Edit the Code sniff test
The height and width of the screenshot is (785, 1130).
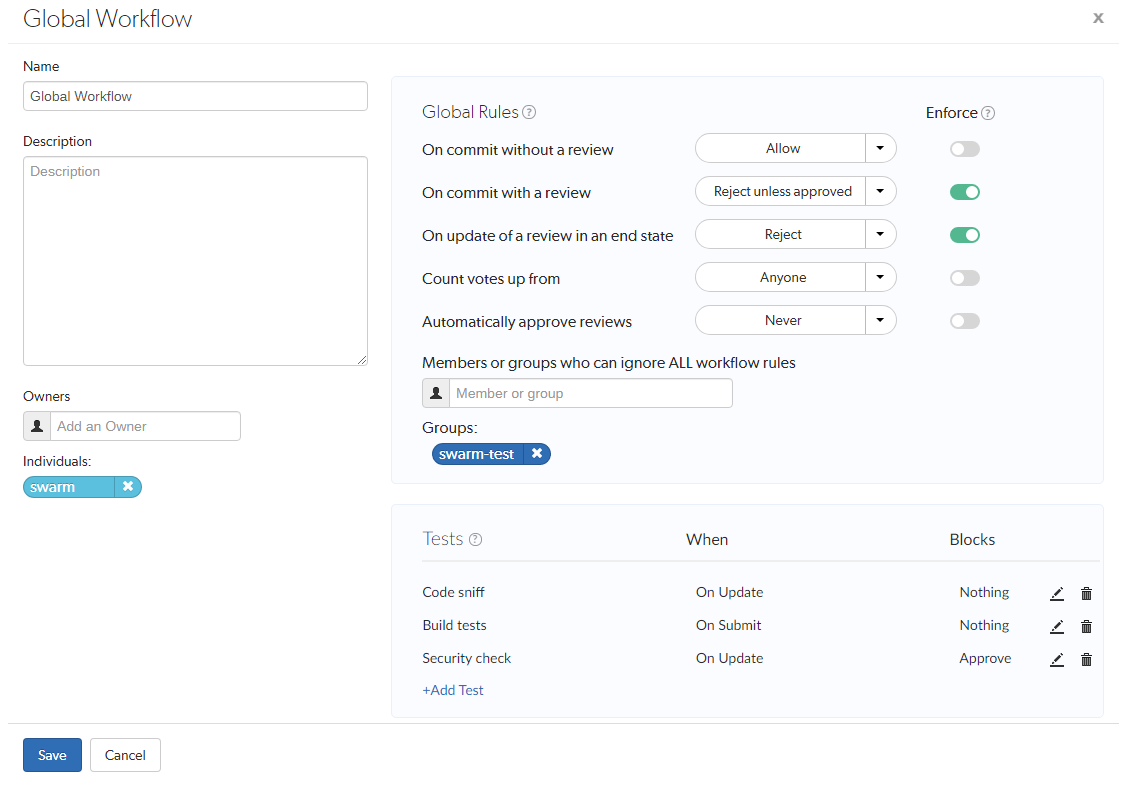point(1057,593)
